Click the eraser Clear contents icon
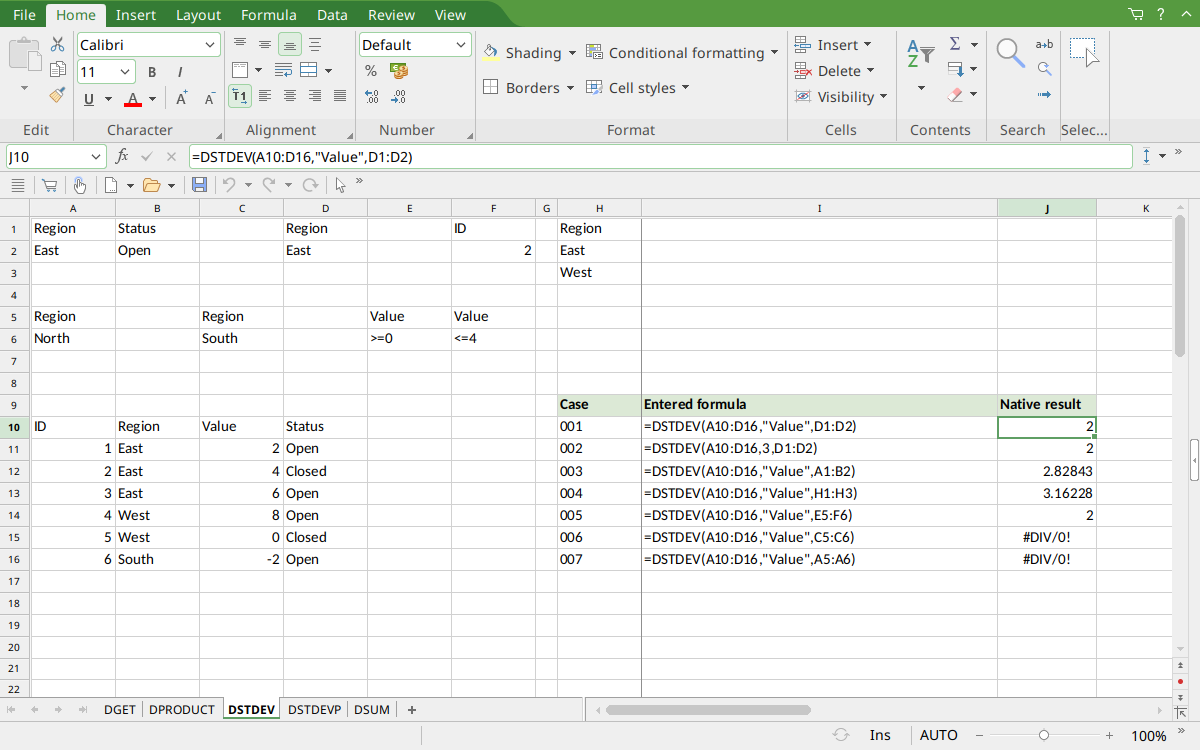Viewport: 1200px width, 750px height. (x=955, y=96)
